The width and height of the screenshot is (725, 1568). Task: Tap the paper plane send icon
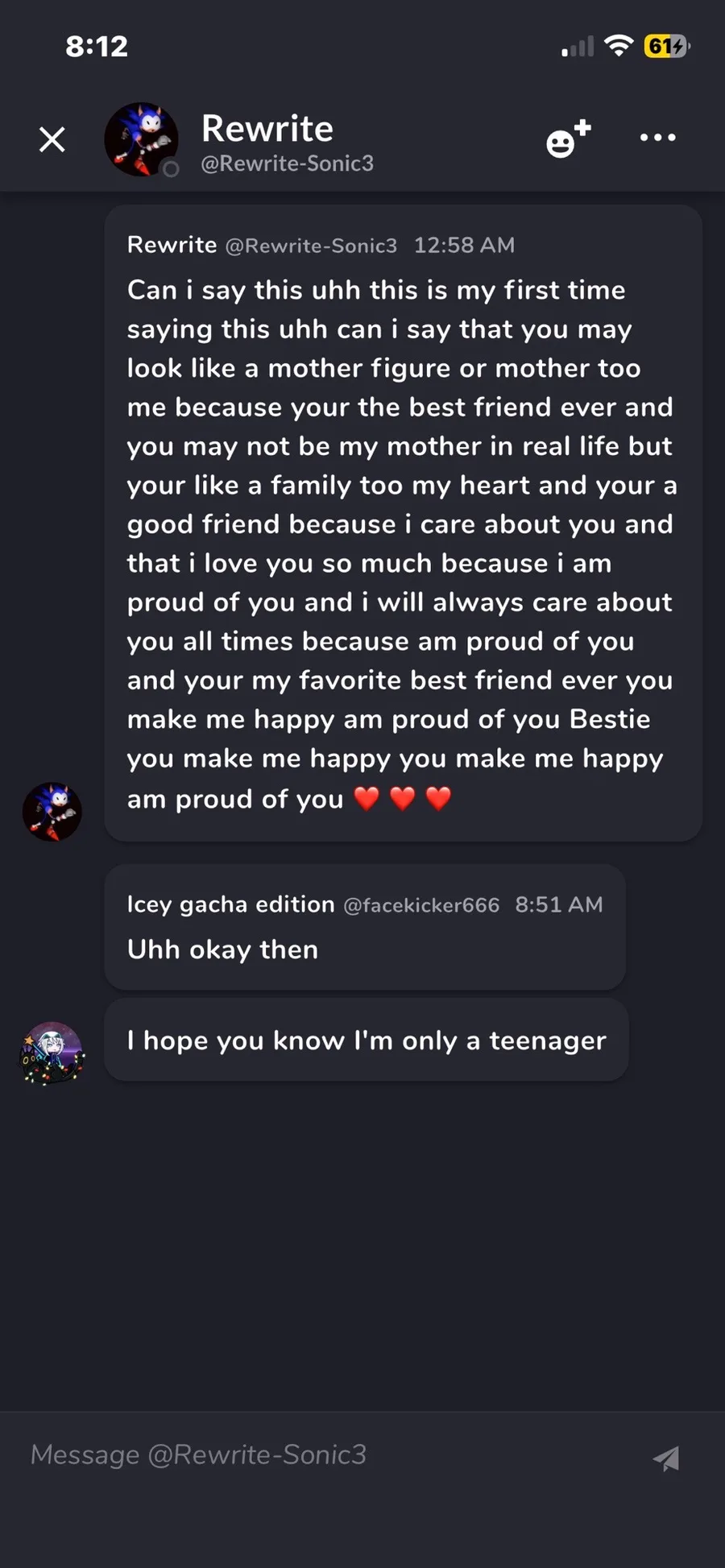click(x=666, y=1457)
